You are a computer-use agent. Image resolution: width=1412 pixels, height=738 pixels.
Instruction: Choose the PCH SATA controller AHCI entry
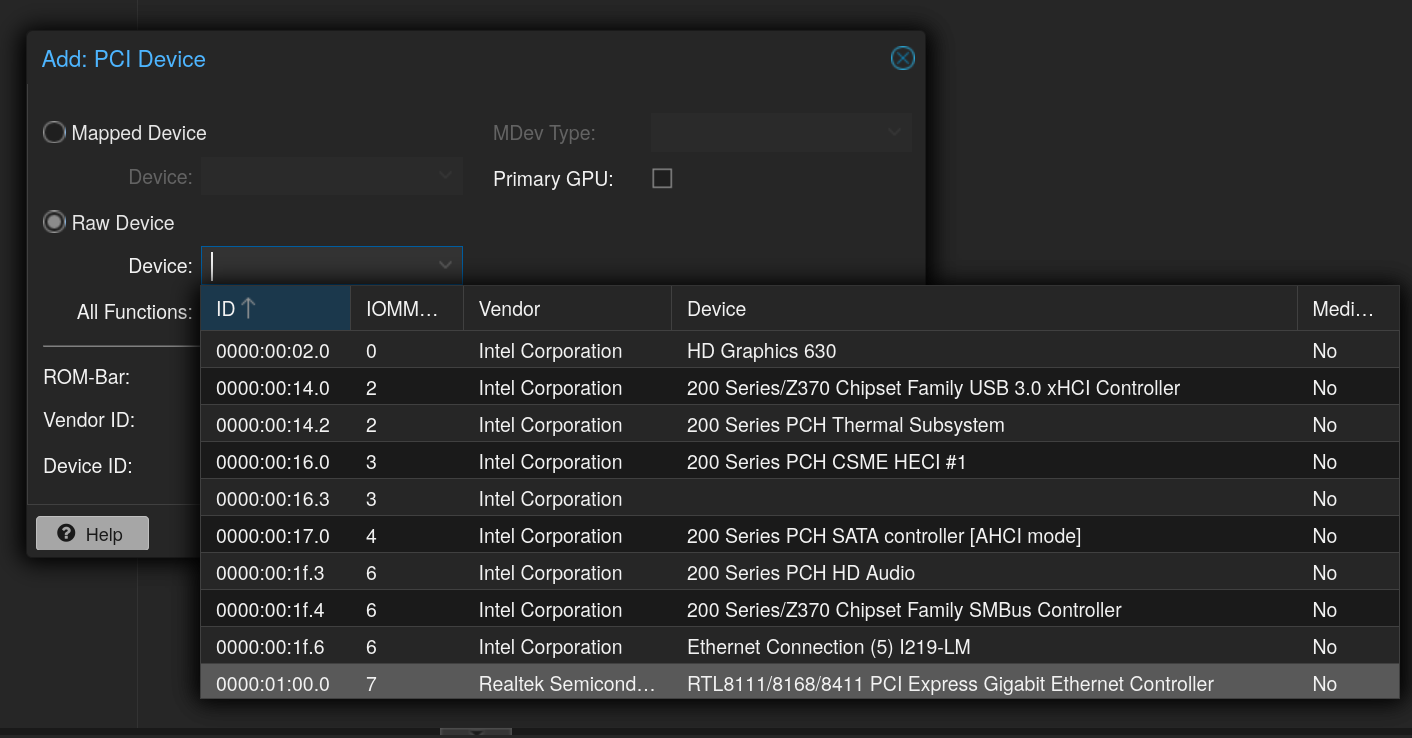click(x=883, y=536)
